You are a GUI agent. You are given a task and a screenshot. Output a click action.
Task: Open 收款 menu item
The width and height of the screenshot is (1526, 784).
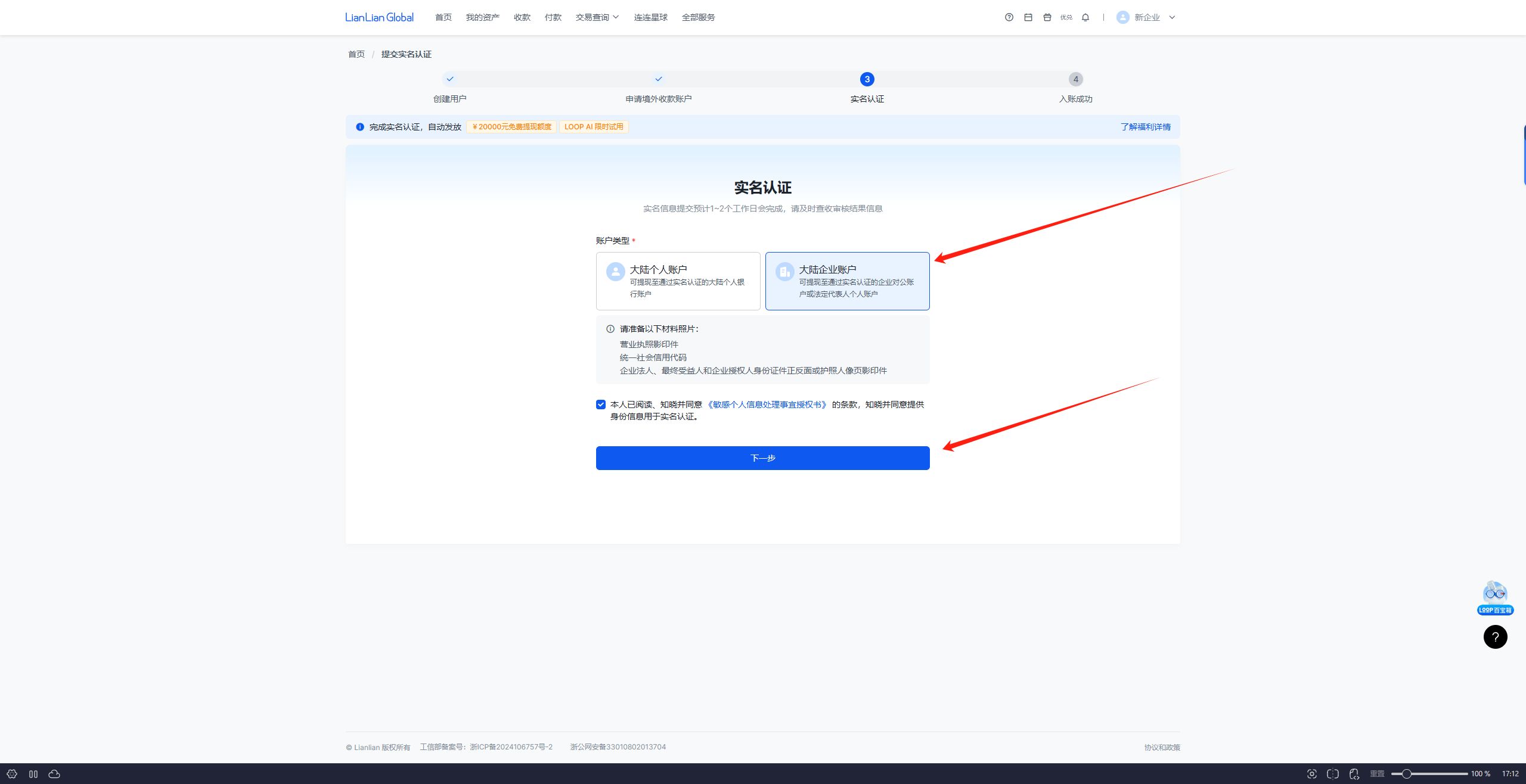[522, 17]
